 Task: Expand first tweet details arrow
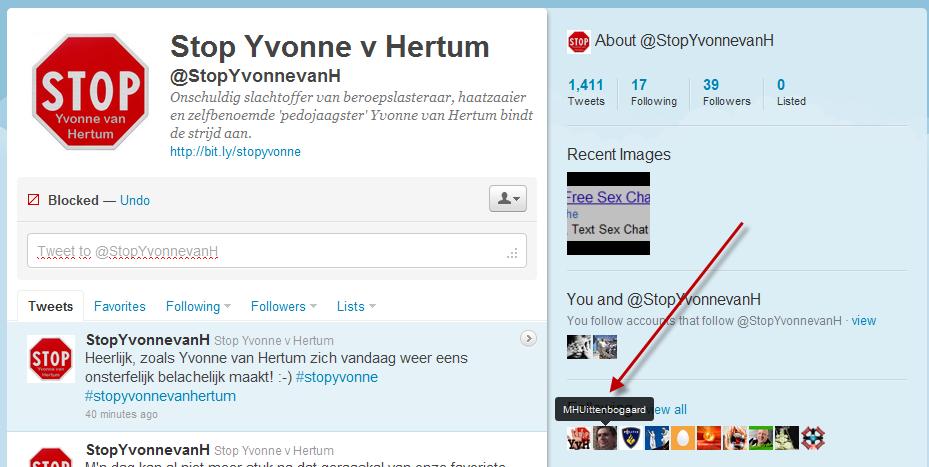pyautogui.click(x=528, y=338)
